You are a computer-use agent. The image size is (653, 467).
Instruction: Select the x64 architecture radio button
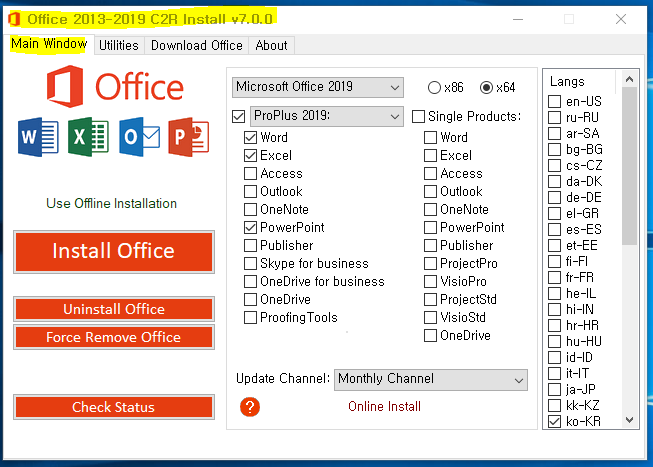coord(486,87)
